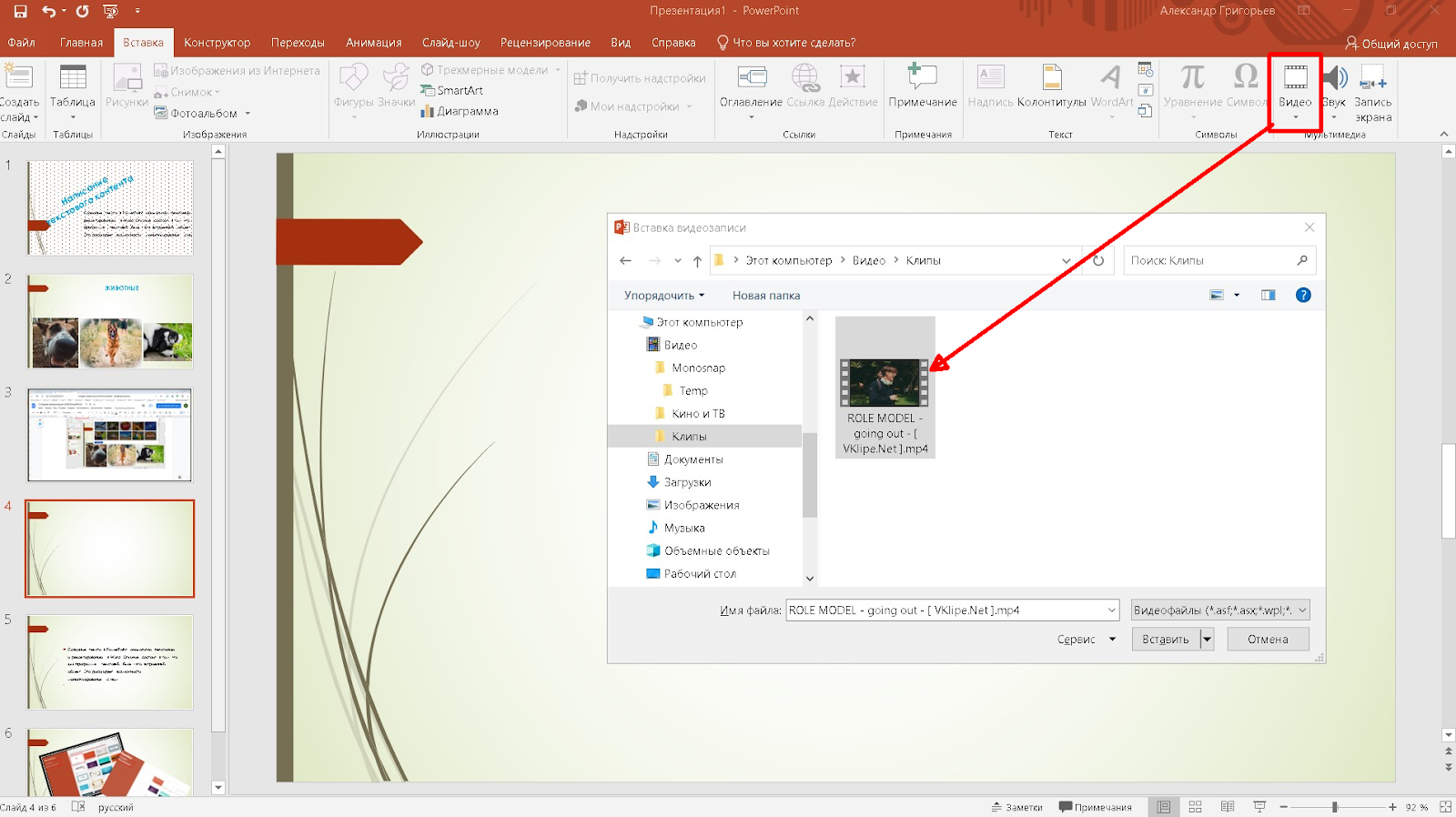Switch to slide sorter view
Viewport: 1456px width, 817px height.
point(1196,807)
